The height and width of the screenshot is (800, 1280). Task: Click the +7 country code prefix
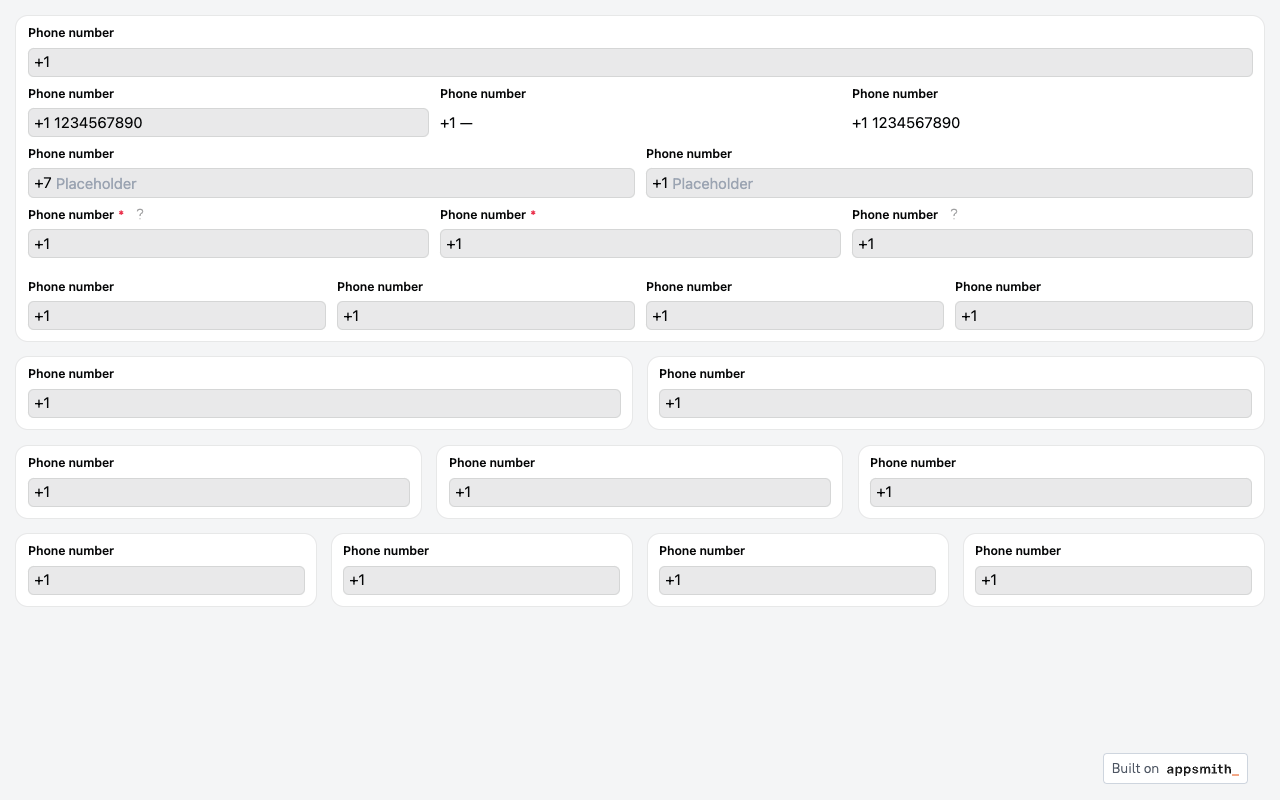pyautogui.click(x=42, y=183)
